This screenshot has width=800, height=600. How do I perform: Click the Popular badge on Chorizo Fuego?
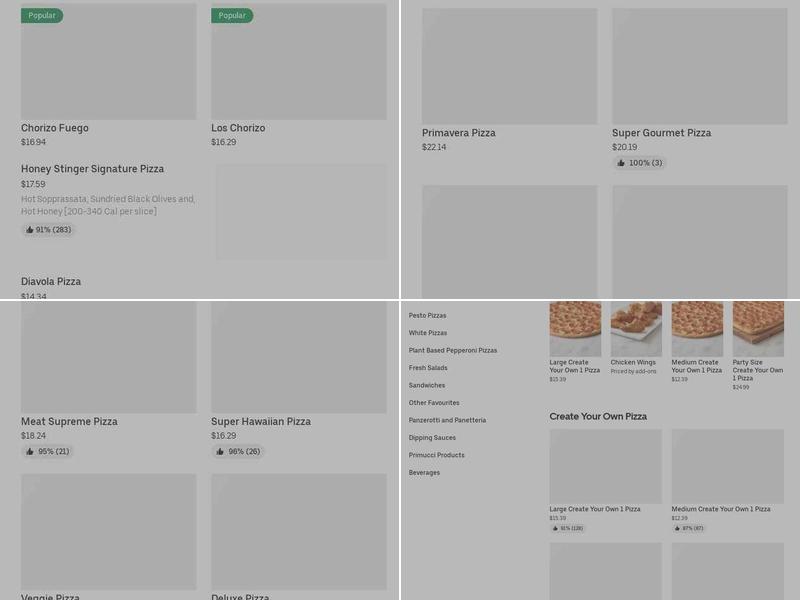point(42,16)
